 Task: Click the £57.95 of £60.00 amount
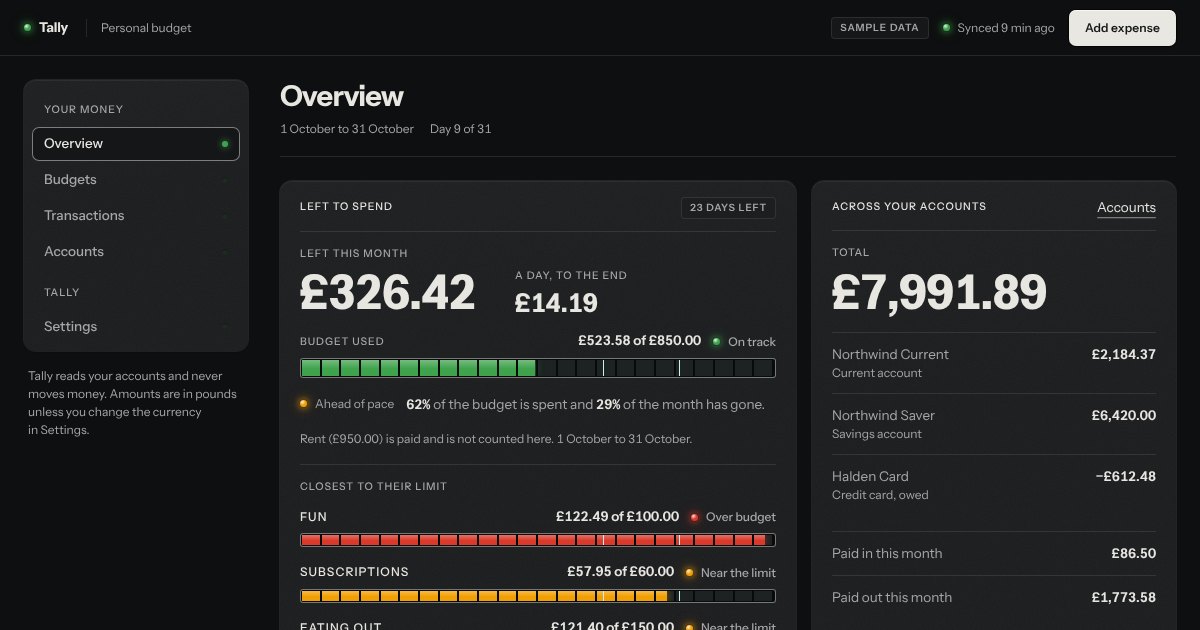[620, 572]
